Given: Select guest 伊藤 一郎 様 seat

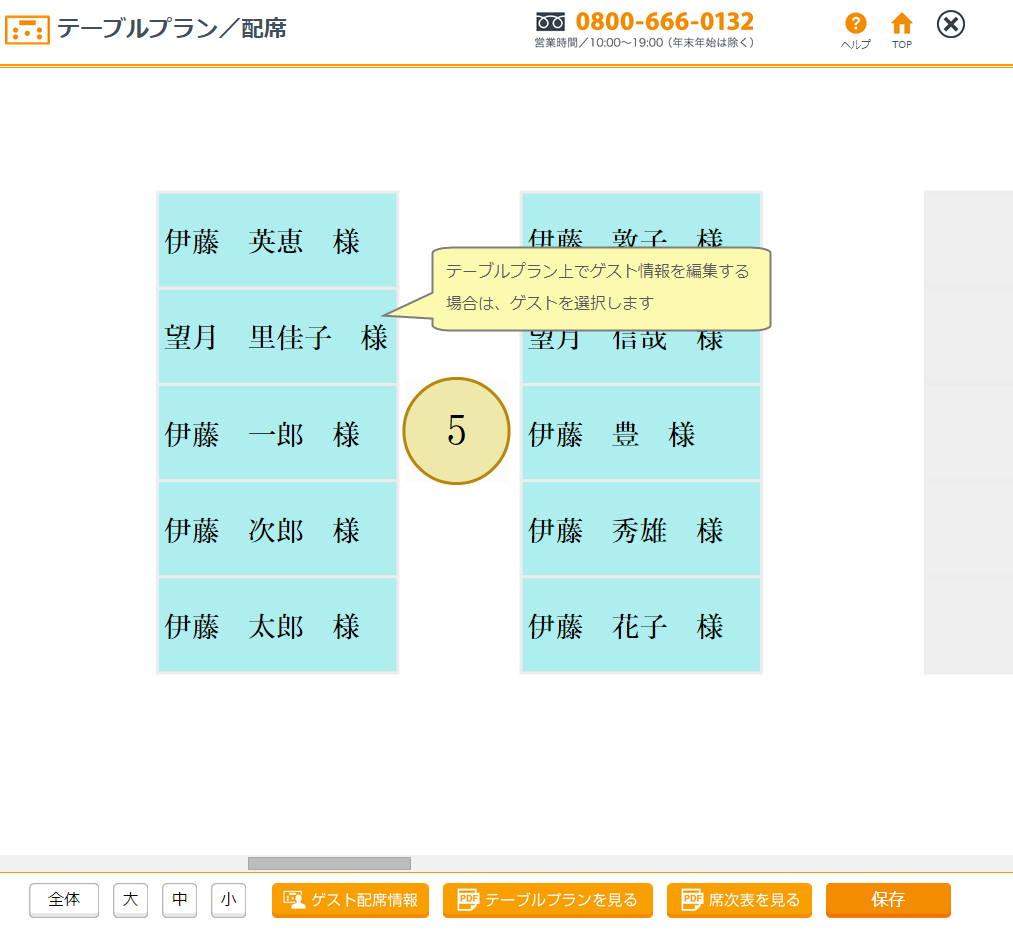Looking at the screenshot, I should point(277,434).
